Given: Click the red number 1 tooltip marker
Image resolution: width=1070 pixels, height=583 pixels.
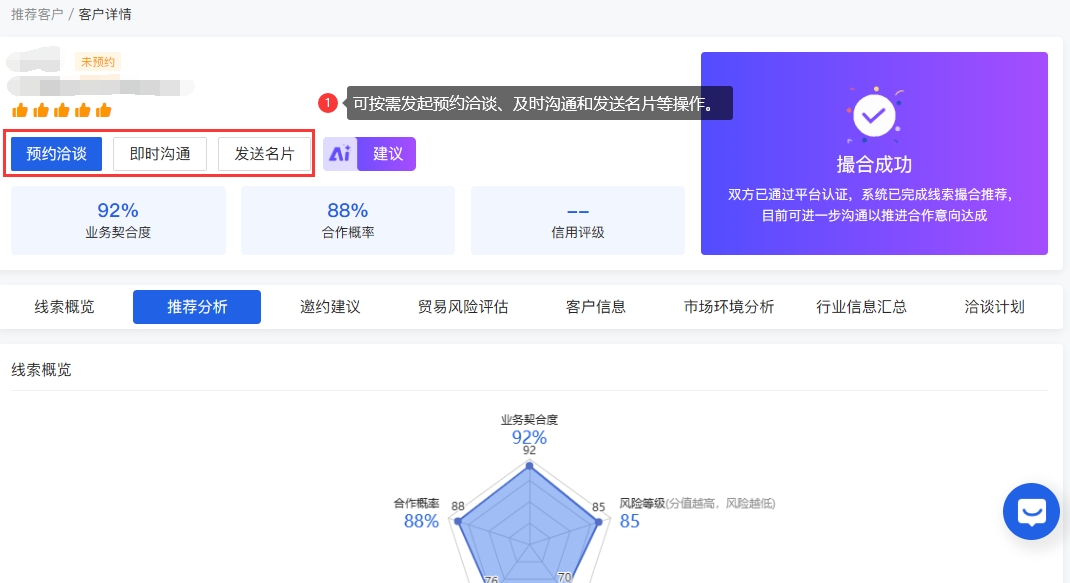Looking at the screenshot, I should 327,103.
